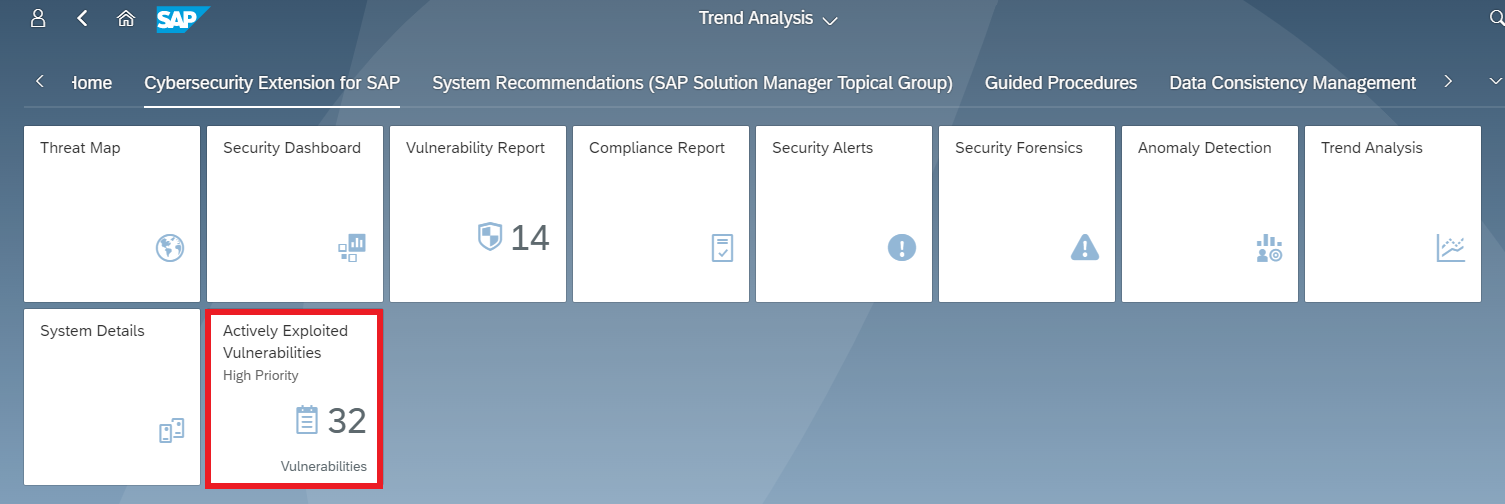Click the globe icon on Threat Map
Image resolution: width=1505 pixels, height=504 pixels.
pyautogui.click(x=170, y=247)
